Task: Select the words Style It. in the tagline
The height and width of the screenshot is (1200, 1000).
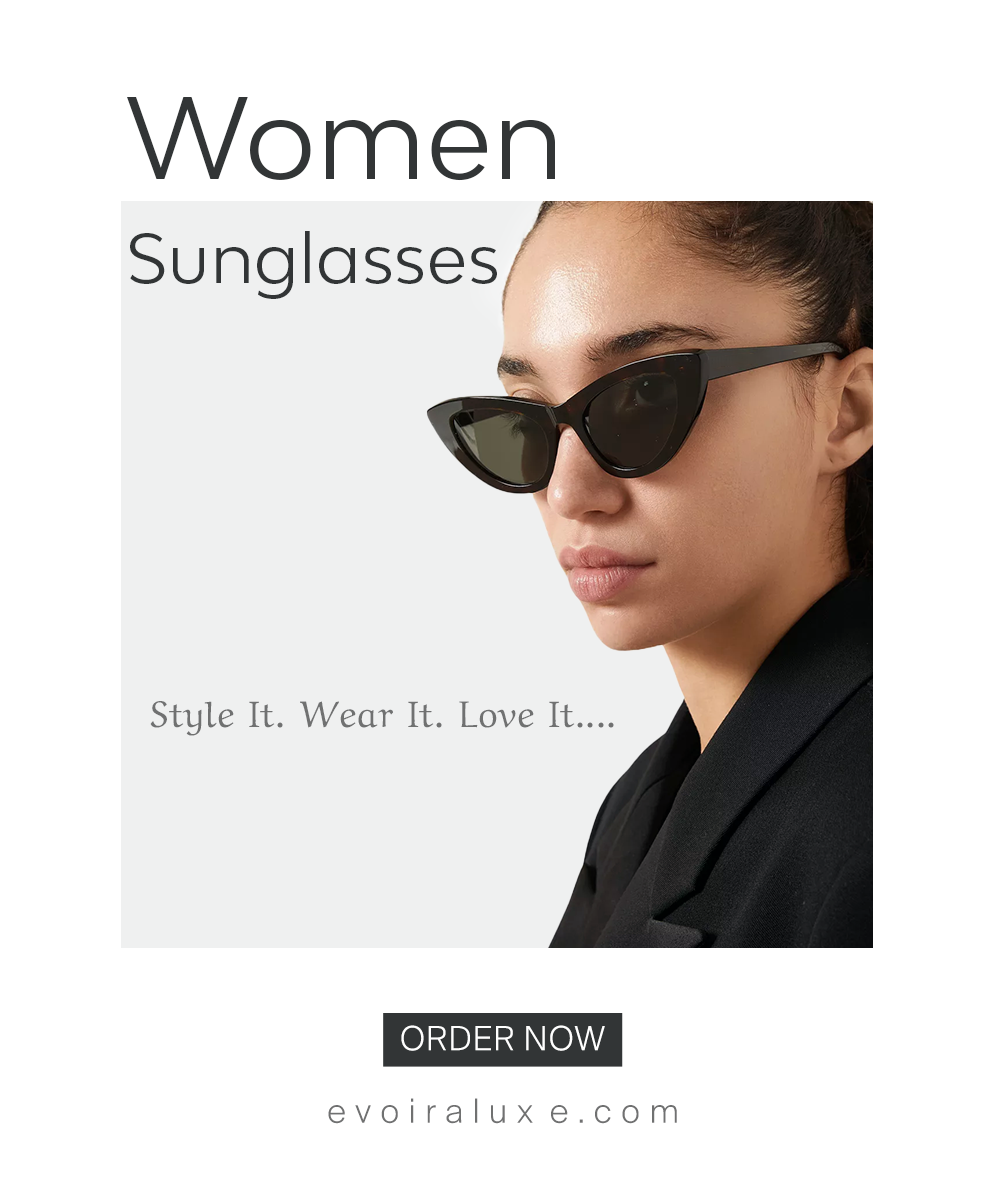Action: point(217,716)
